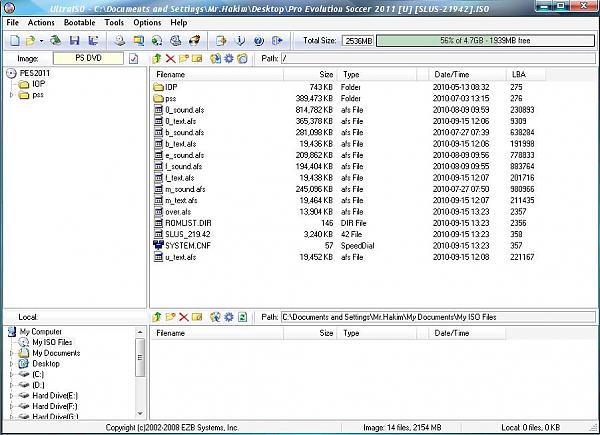The height and width of the screenshot is (435, 600).
Task: Expand the Hard Drive(E:) node
Action: [x=11, y=396]
